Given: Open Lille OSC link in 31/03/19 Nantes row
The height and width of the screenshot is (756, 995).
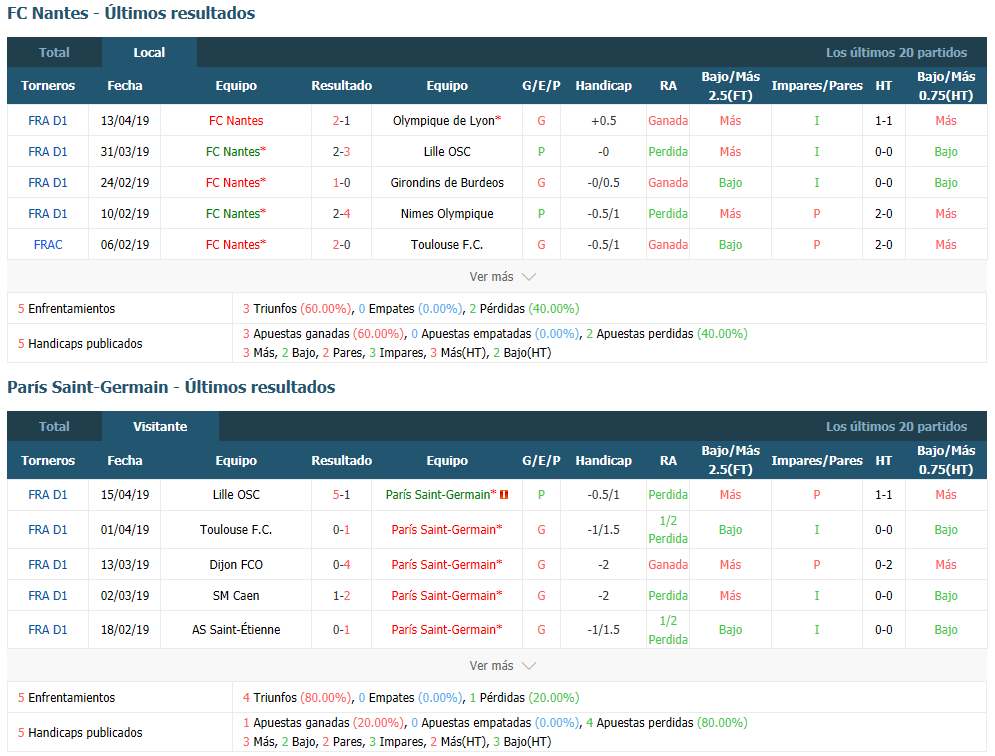Looking at the screenshot, I should point(447,152).
